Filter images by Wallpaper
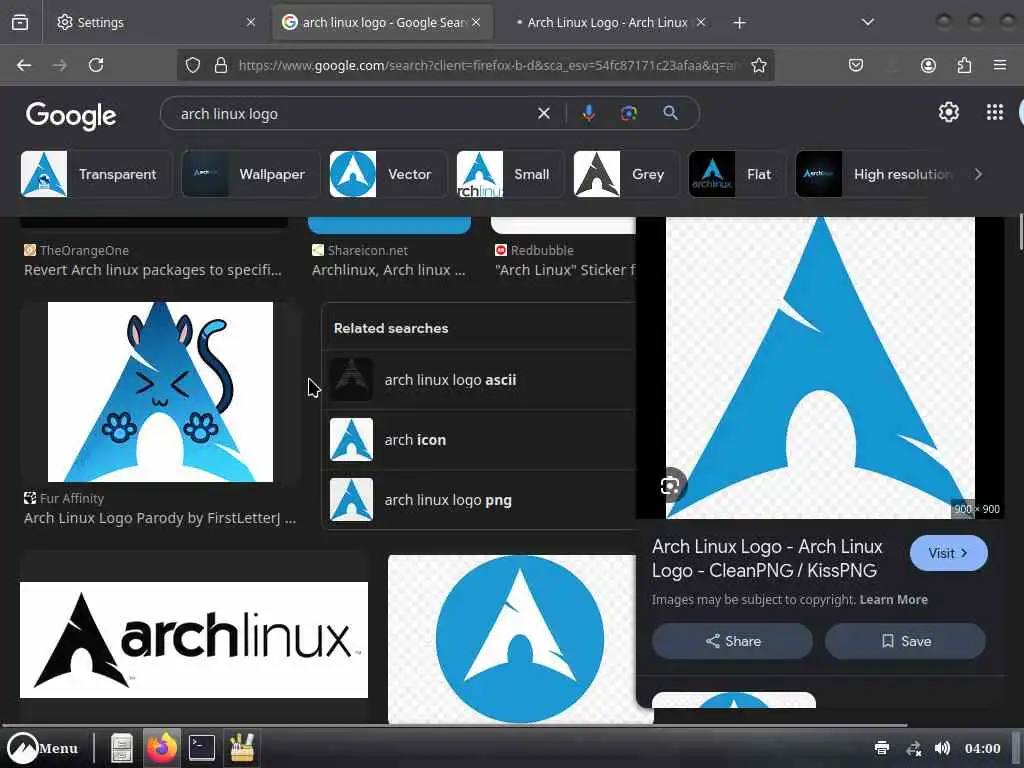Viewport: 1024px width, 768px height. 251,174
